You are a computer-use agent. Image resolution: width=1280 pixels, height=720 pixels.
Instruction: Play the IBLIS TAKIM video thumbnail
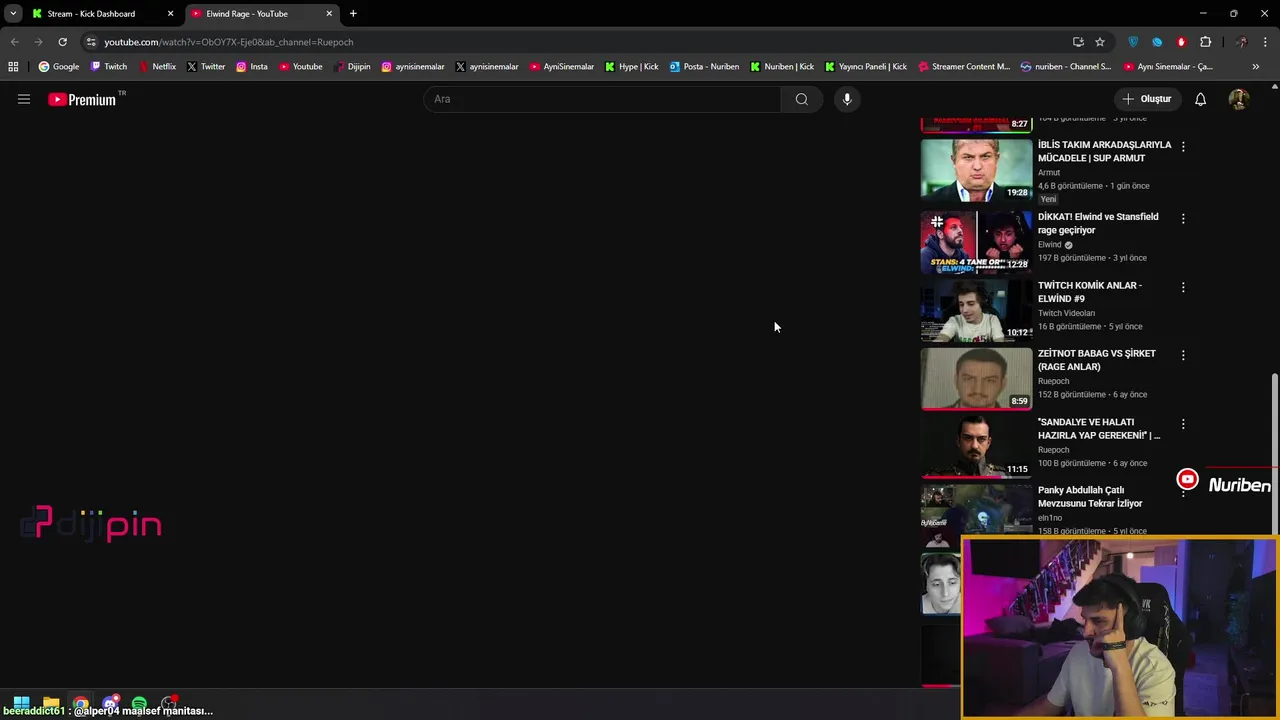click(x=976, y=170)
